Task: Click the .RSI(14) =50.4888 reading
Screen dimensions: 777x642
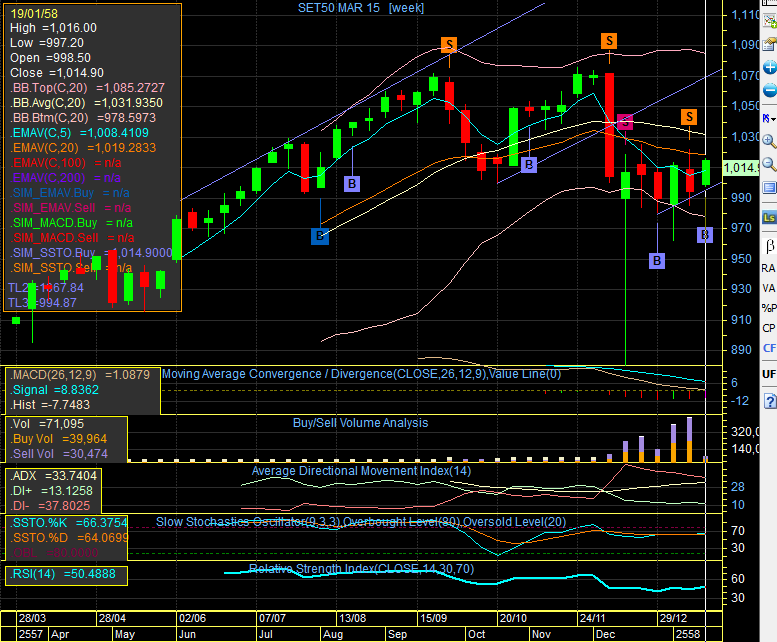Action: tap(62, 574)
